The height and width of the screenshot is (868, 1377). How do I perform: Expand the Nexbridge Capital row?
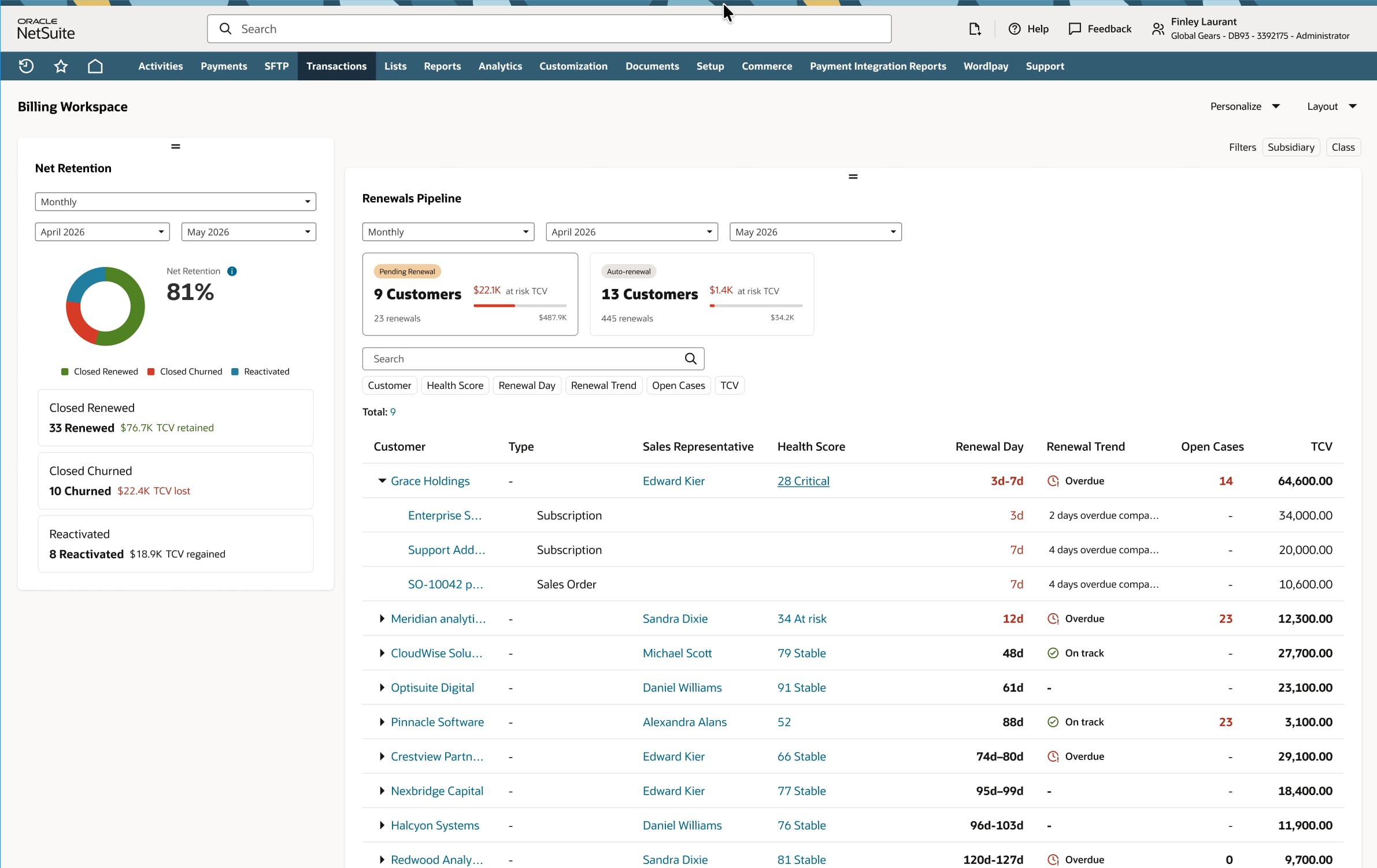(x=382, y=791)
